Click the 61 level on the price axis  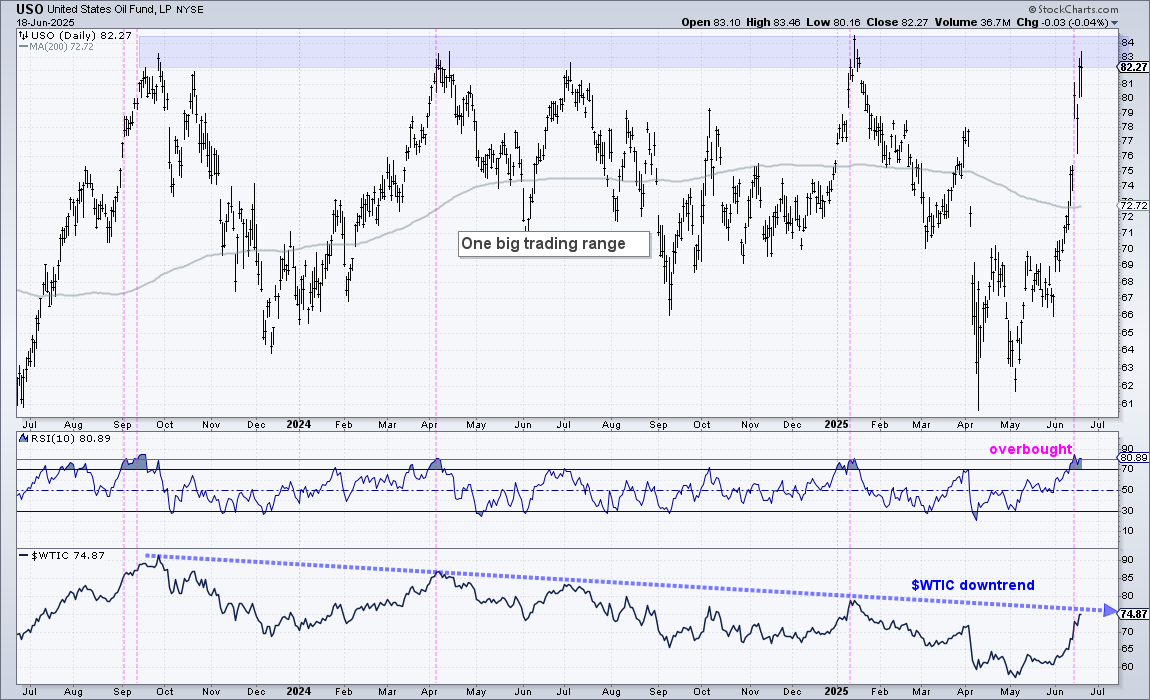coord(1127,404)
